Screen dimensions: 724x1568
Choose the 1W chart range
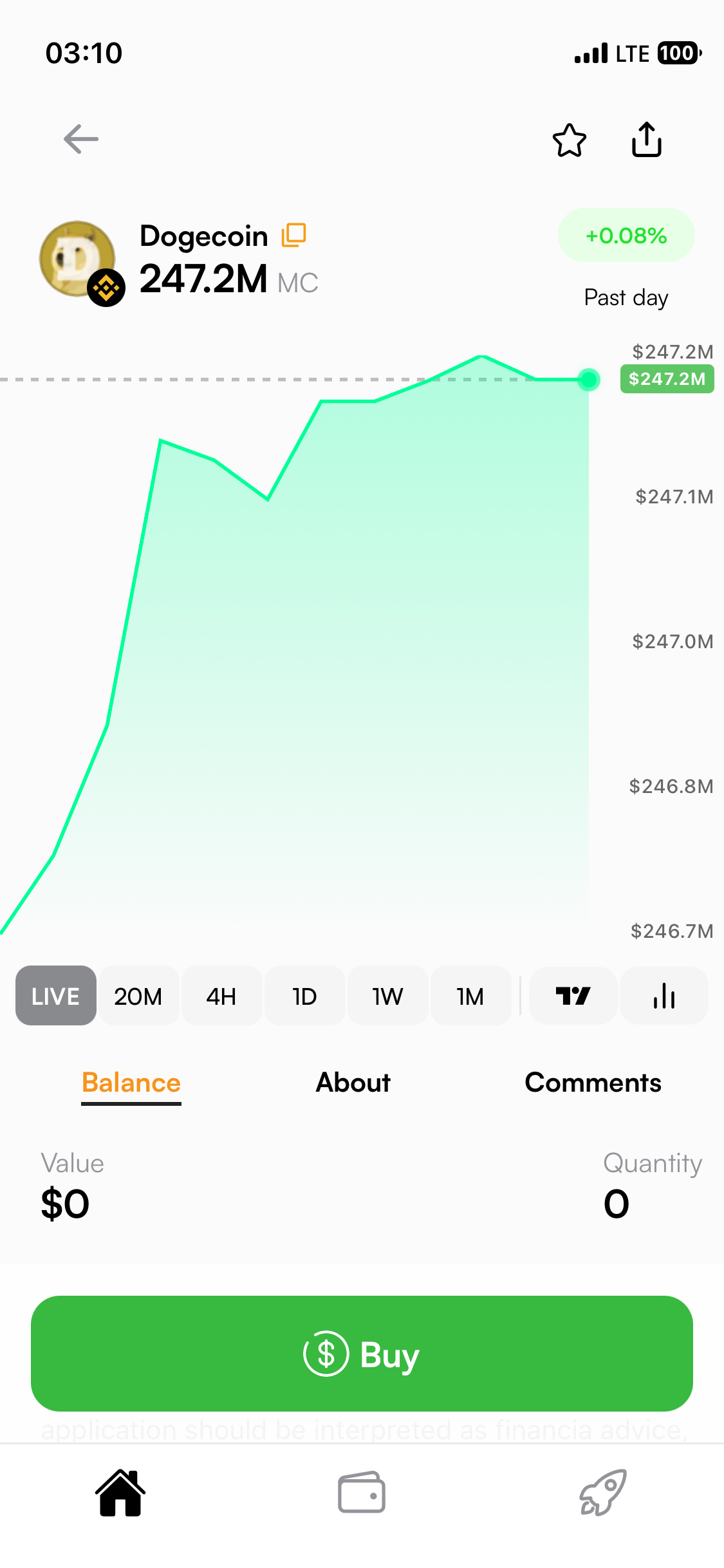(387, 996)
